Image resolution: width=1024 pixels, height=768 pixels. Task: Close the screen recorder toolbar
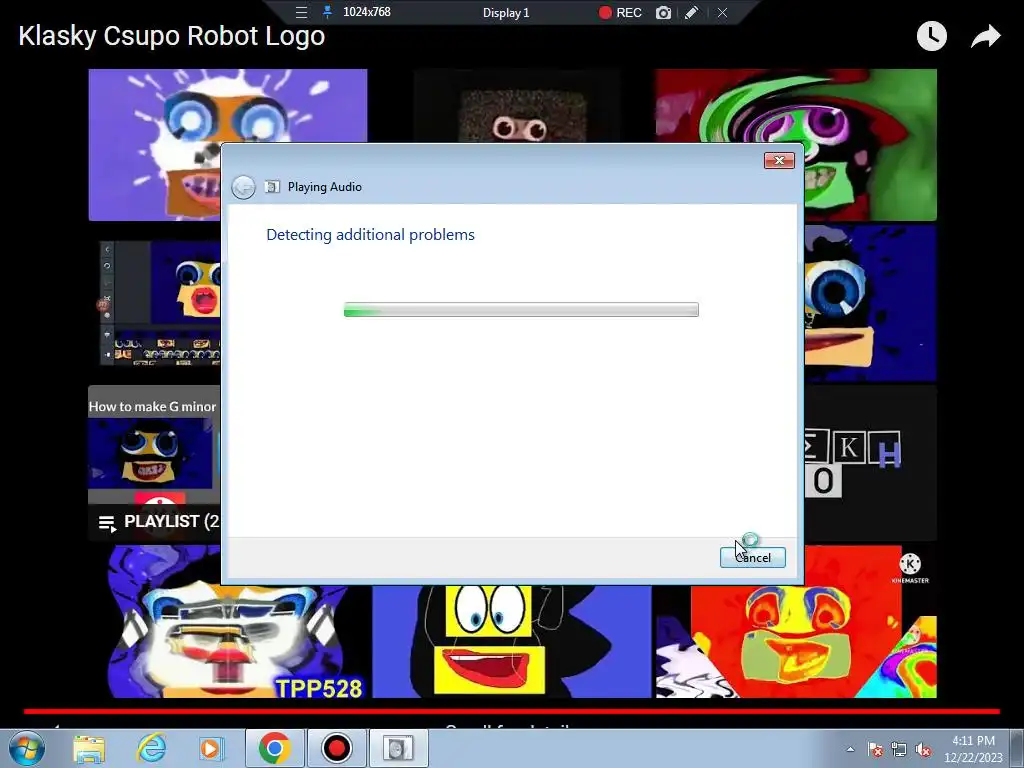click(x=722, y=12)
